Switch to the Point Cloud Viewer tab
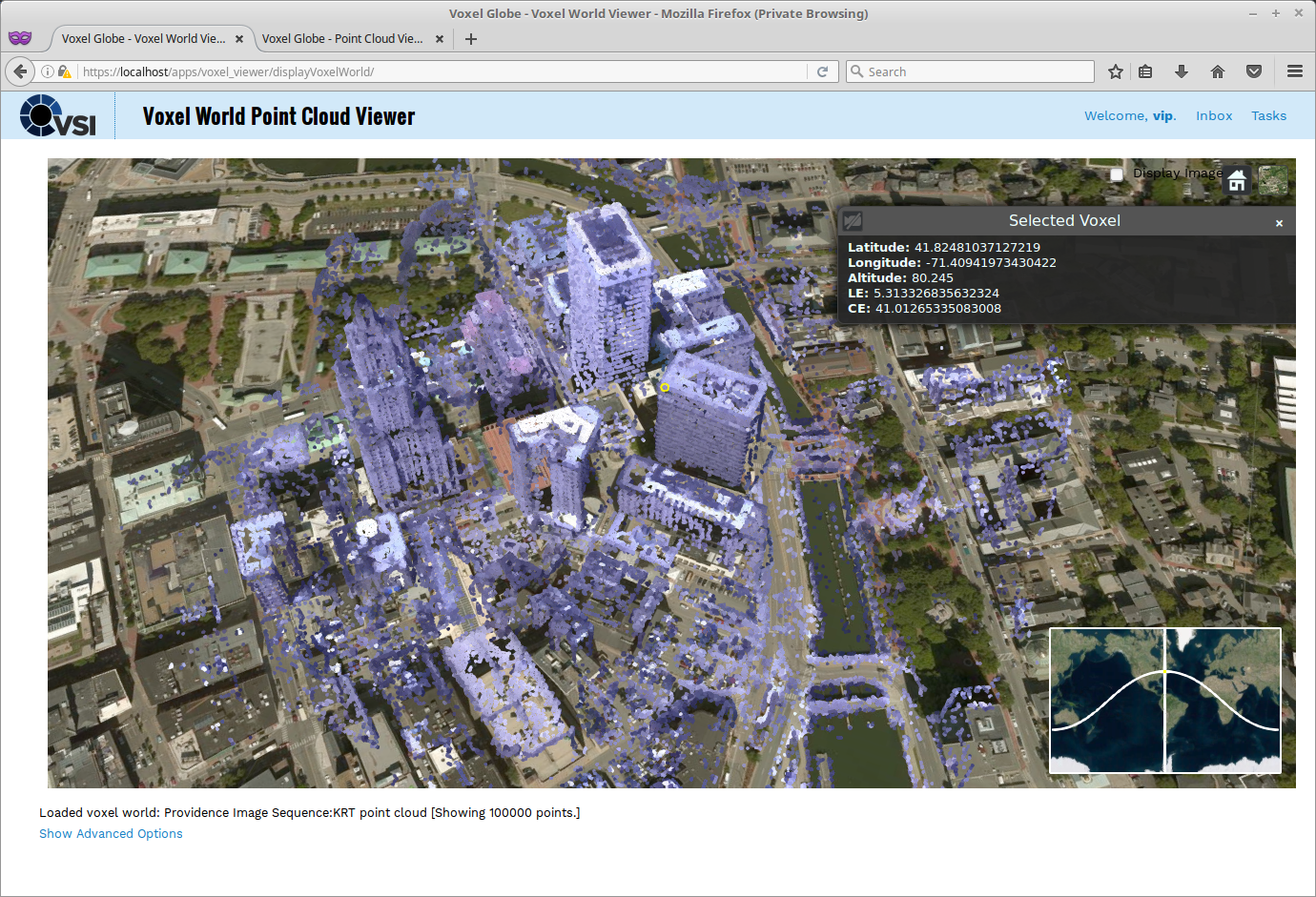The height and width of the screenshot is (897, 1316). [342, 39]
